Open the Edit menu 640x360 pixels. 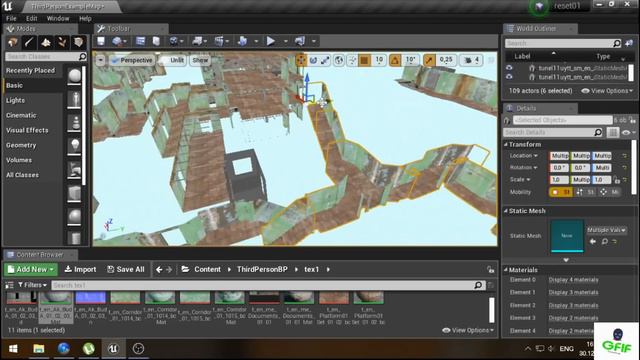tap(31, 18)
